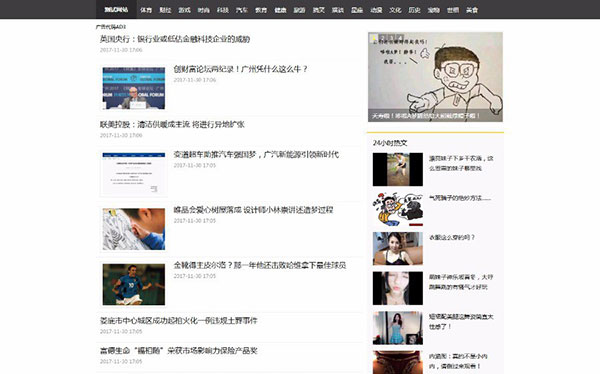The height and width of the screenshot is (374, 600).
Task: Click the blue-sleeved person article thumbnail
Action: (x=134, y=229)
